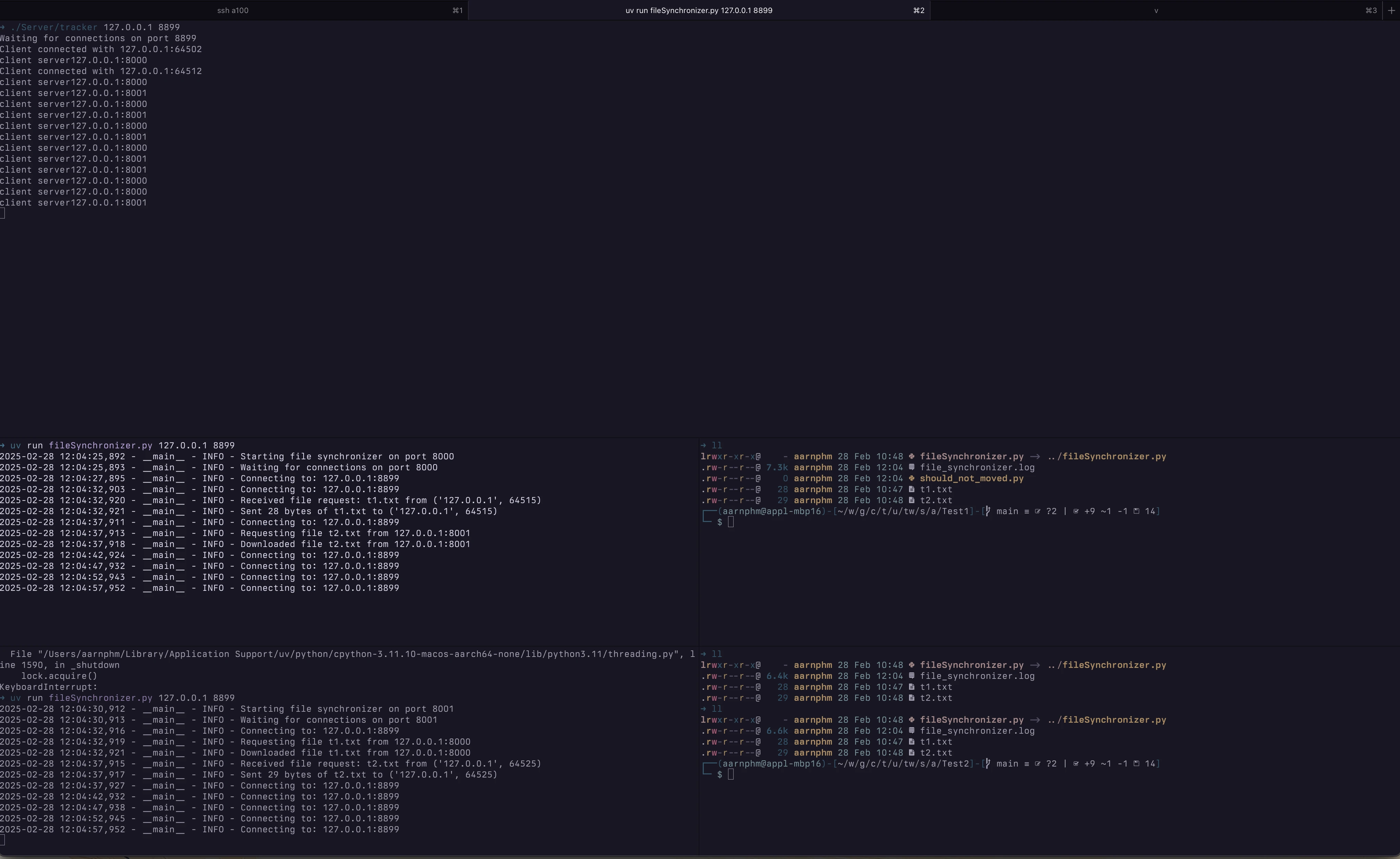Click the 'should_not_moved.py' filename

(972, 478)
